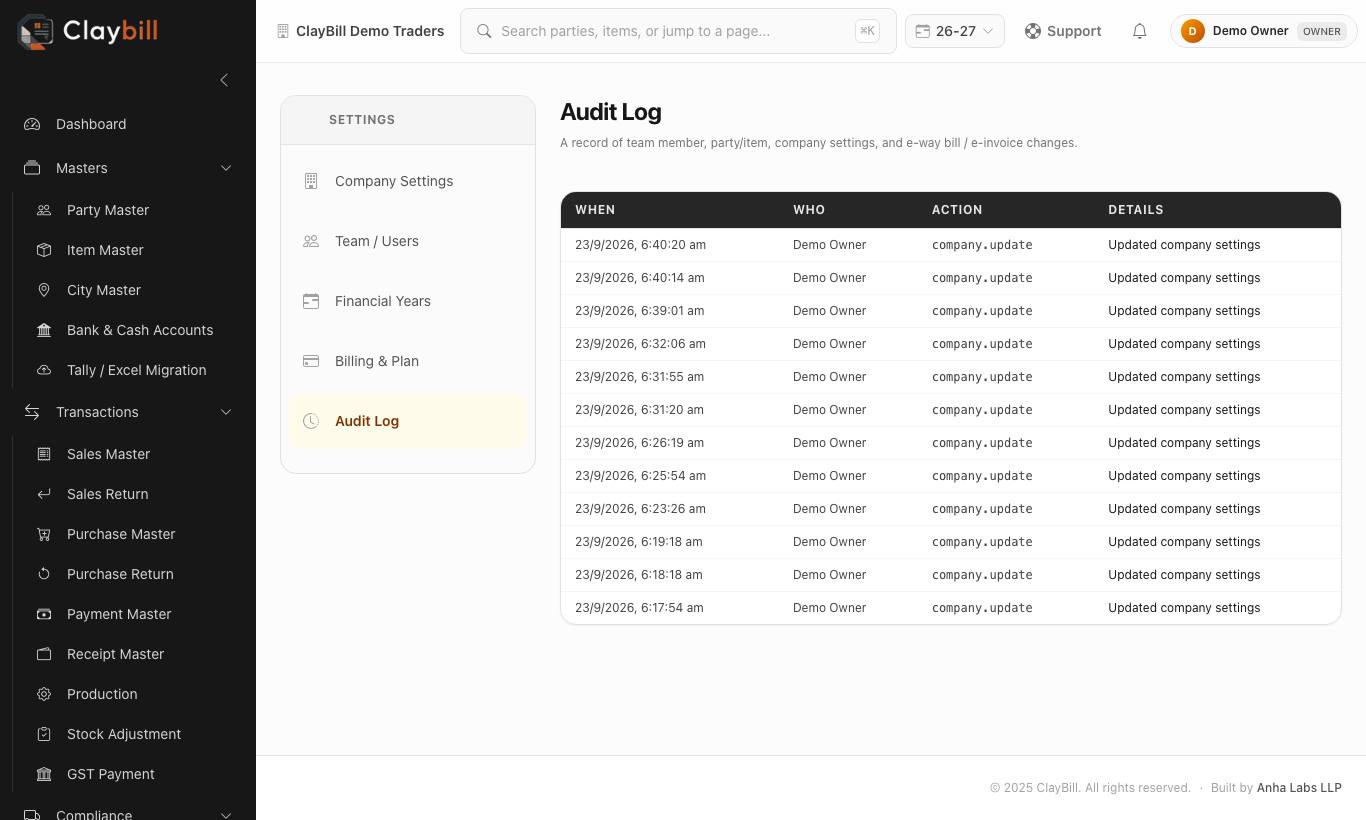
Task: Click ClayBill Demo Traders company name
Action: 370,31
